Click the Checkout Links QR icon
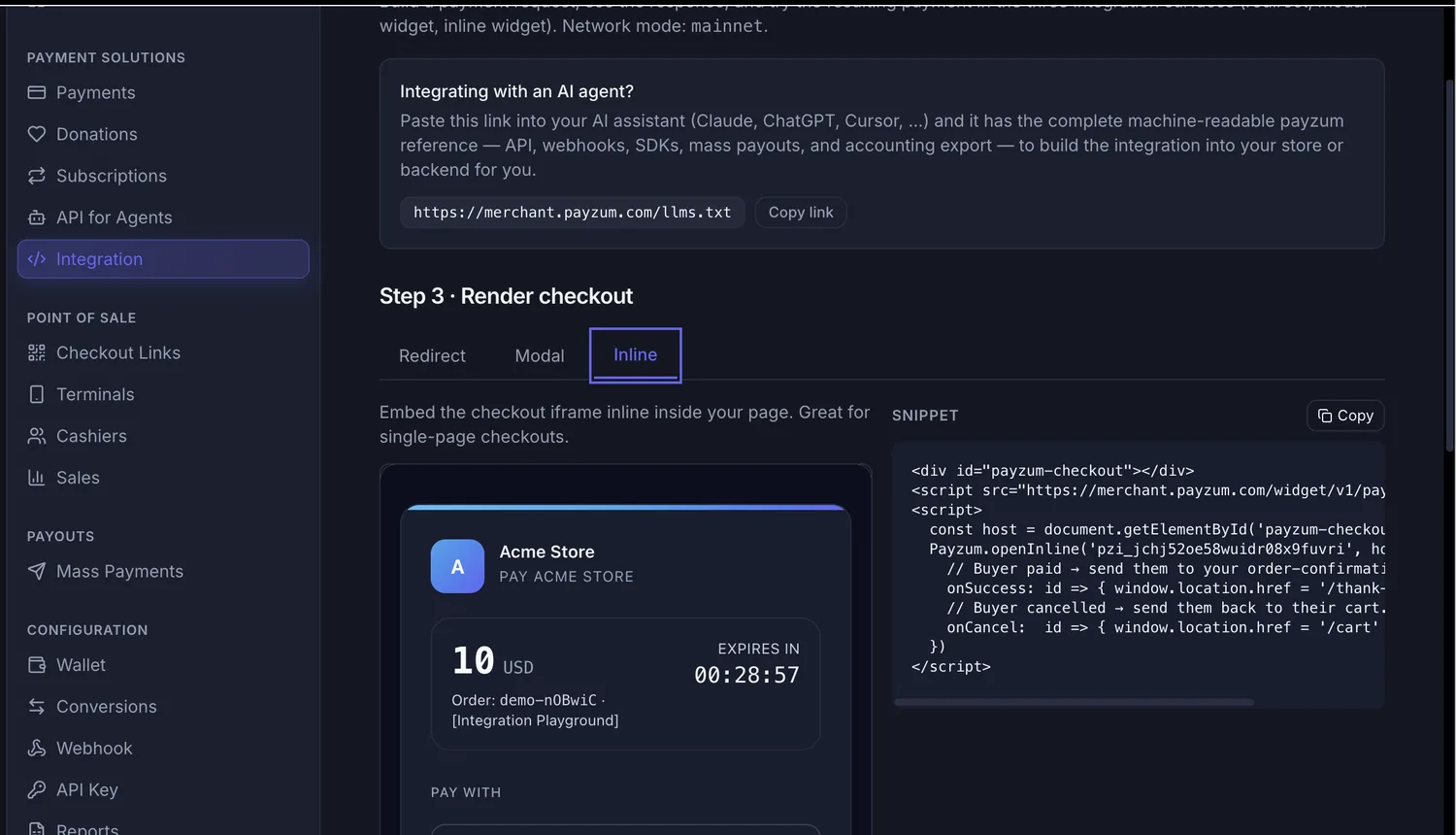Screen dimensions: 1456x835 pyautogui.click(x=37, y=352)
